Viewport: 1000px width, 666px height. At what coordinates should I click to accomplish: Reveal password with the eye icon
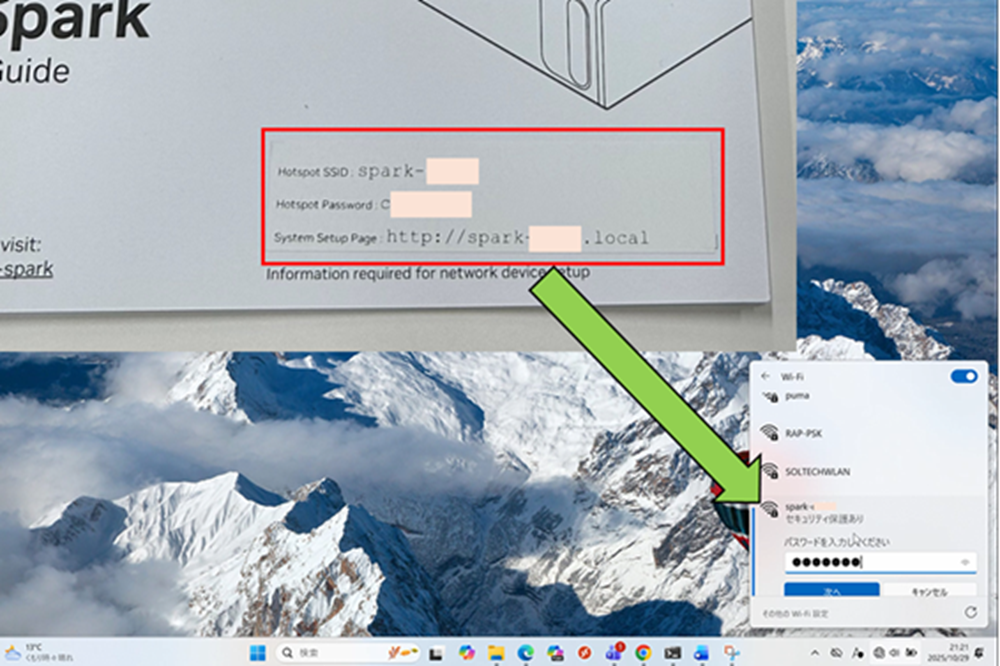click(965, 562)
